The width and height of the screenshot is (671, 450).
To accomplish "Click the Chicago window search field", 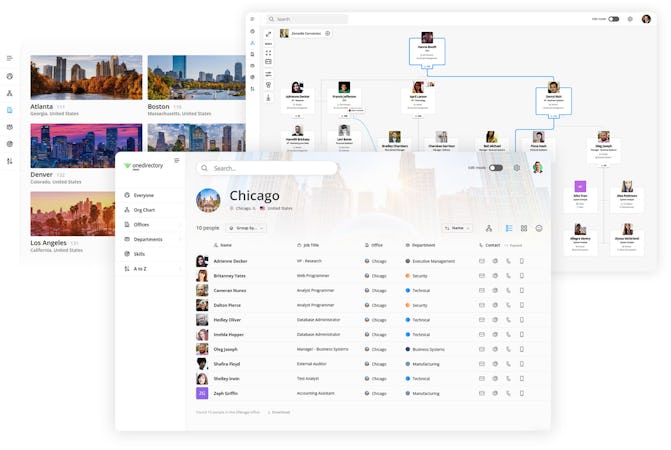I will click(267, 168).
